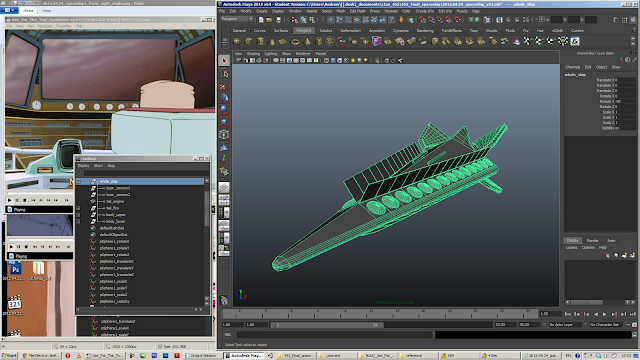640x360 pixels.
Task: Toggle the miscellaneous question-mark selection mask
Action: (392, 20)
